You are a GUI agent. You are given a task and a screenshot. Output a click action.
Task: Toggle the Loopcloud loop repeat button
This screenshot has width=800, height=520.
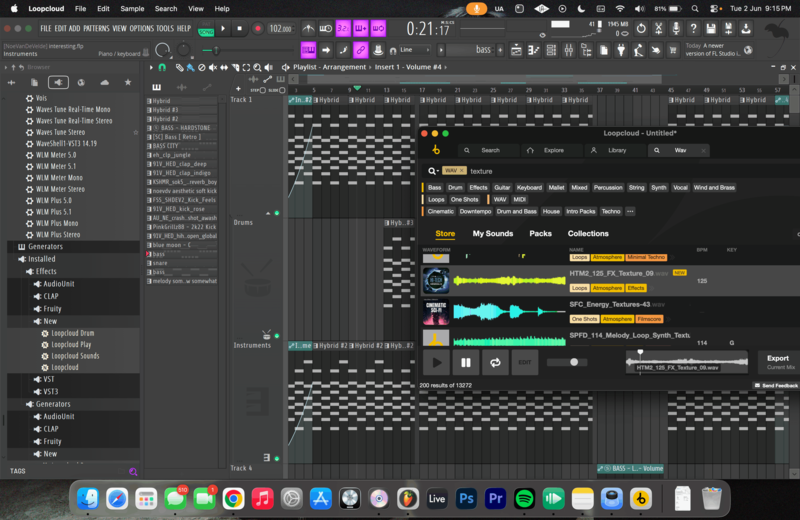pyautogui.click(x=495, y=362)
